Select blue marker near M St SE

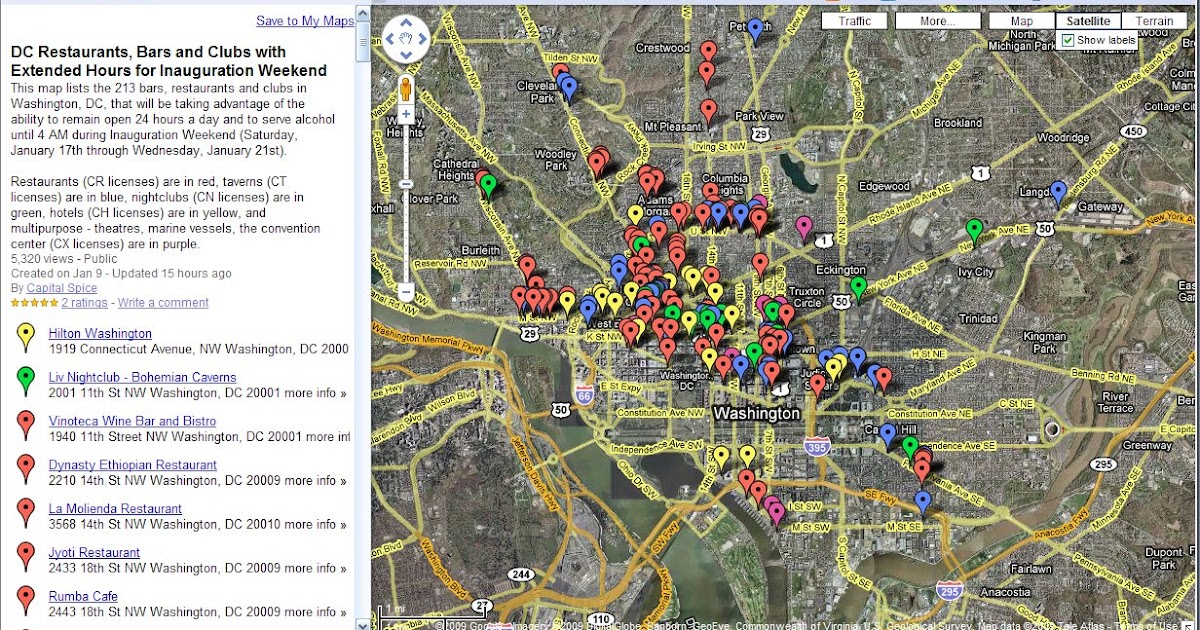coord(922,501)
